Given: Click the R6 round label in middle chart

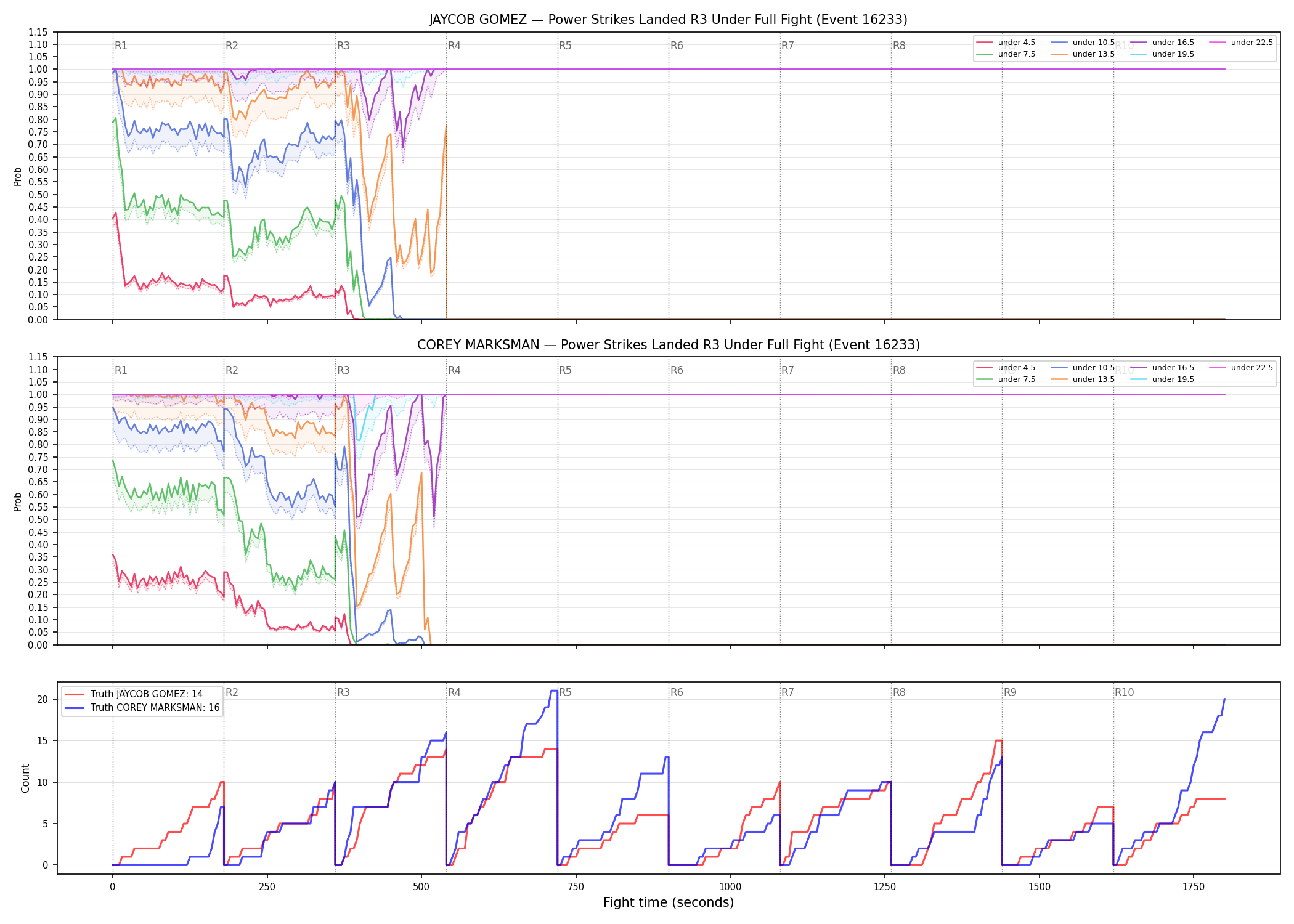Looking at the screenshot, I should [x=677, y=370].
